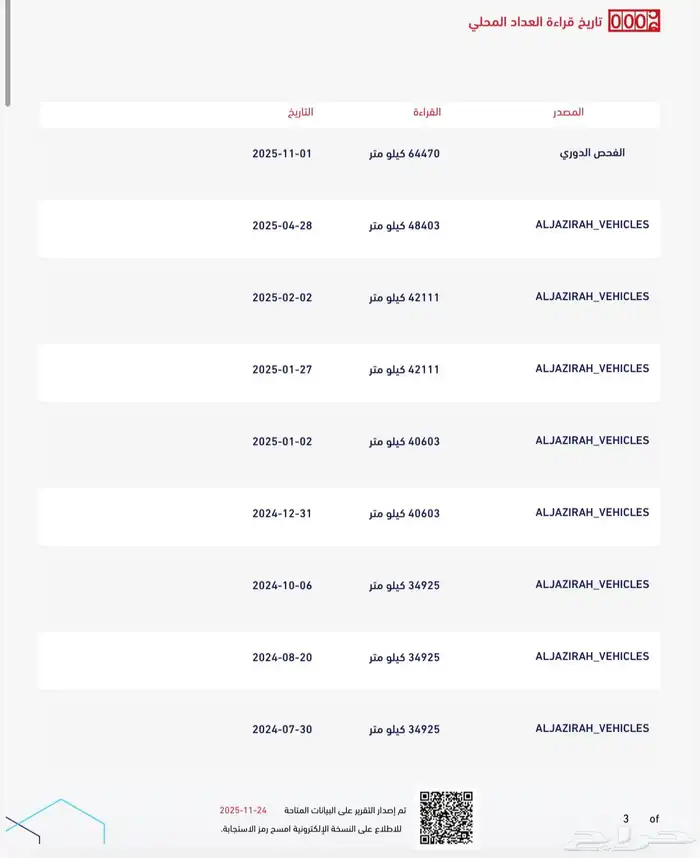This screenshot has width=700, height=858.
Task: Click the التاريخ column header
Action: point(299,113)
